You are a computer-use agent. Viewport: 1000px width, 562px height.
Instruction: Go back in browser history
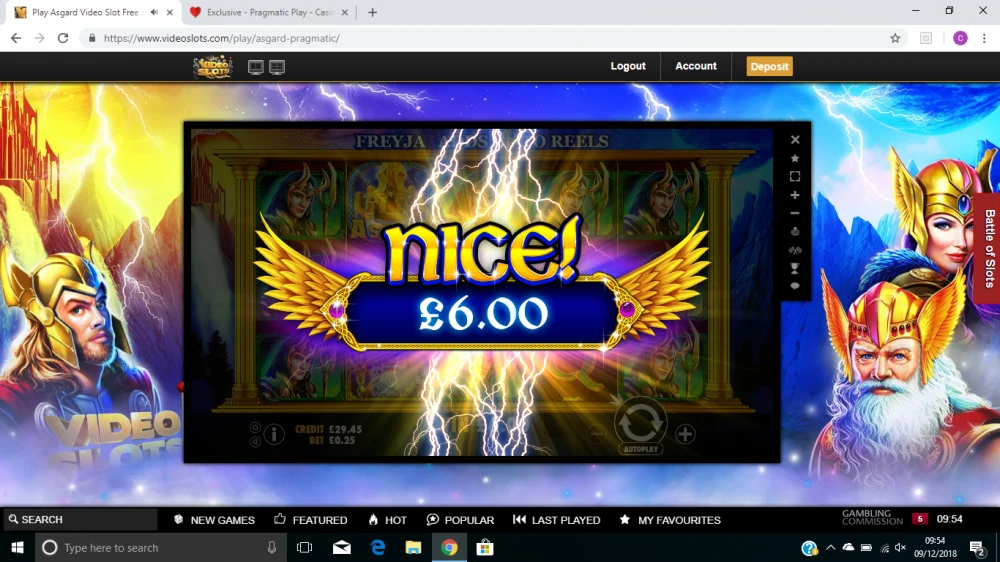point(16,38)
